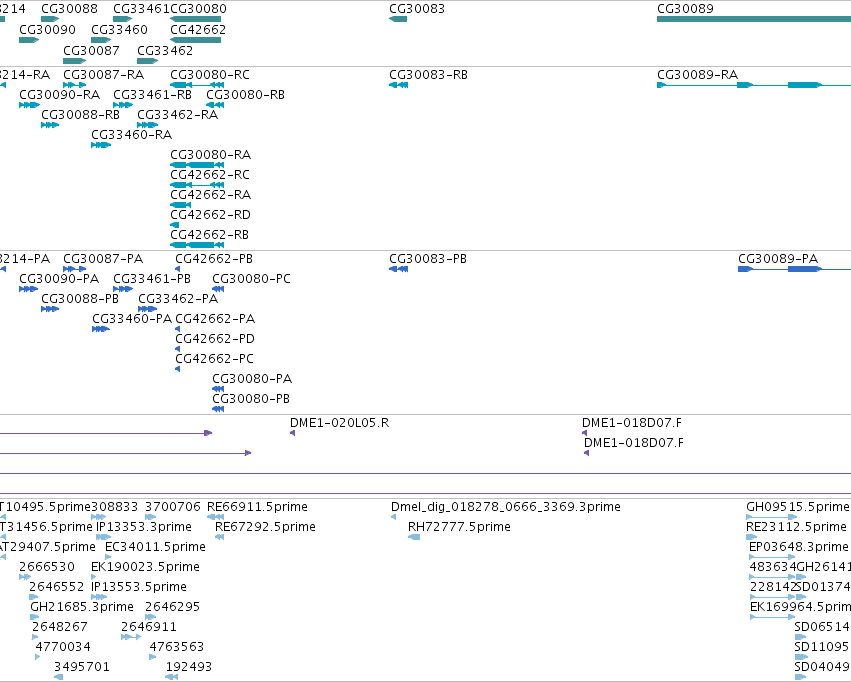Select transcript CG30087-RA label
The image size is (851, 682).
pyautogui.click(x=104, y=74)
